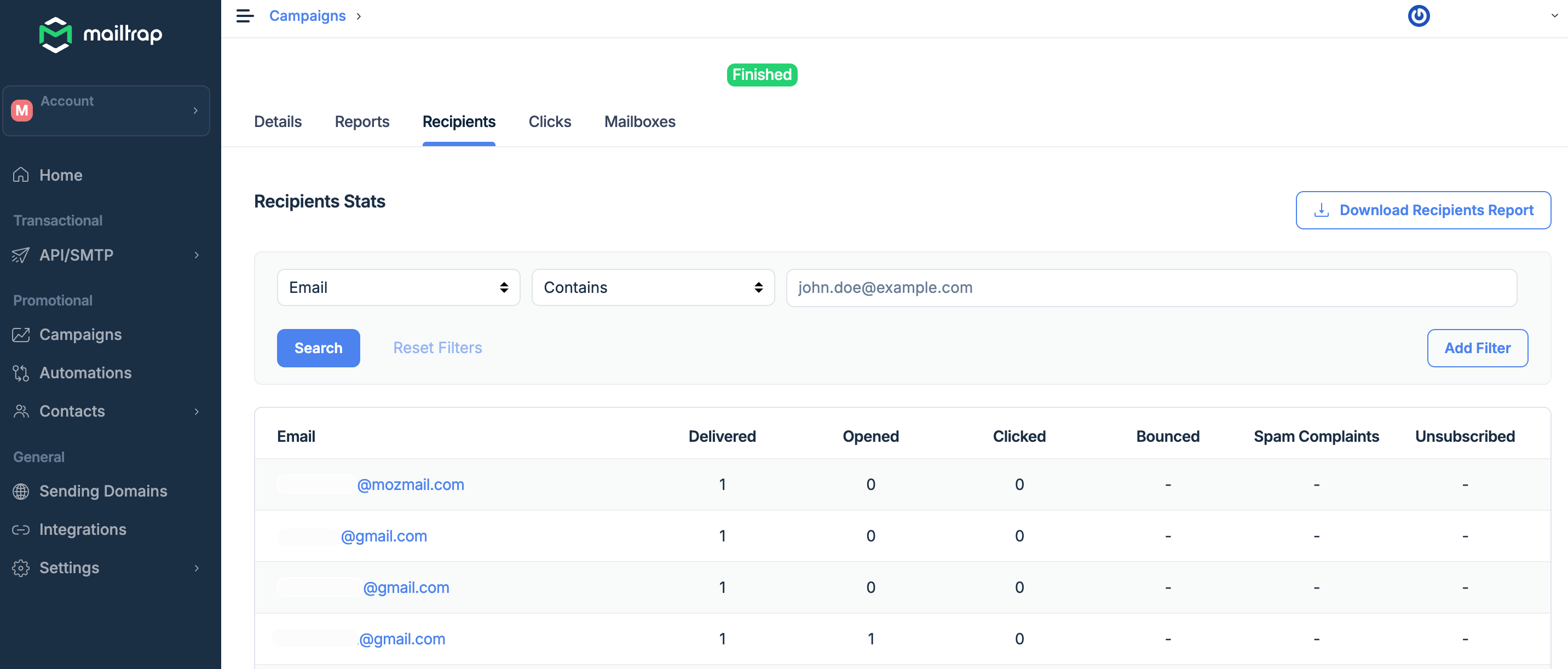
Task: Switch to the Reports tab
Action: [361, 122]
